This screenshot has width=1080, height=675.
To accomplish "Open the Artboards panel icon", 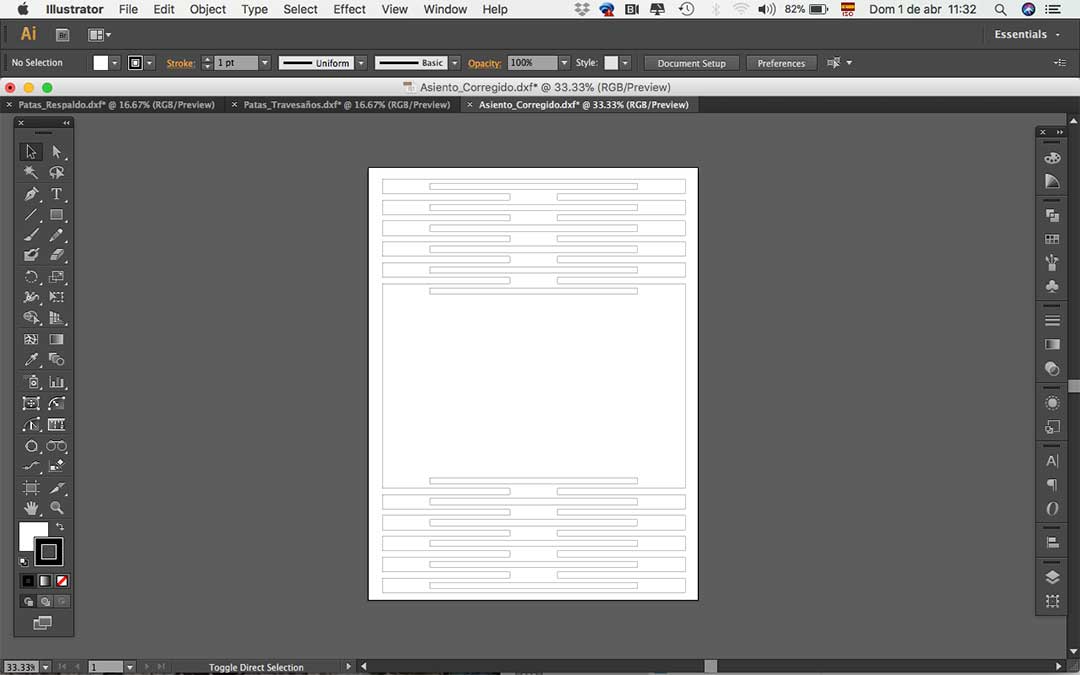I will (x=1052, y=601).
